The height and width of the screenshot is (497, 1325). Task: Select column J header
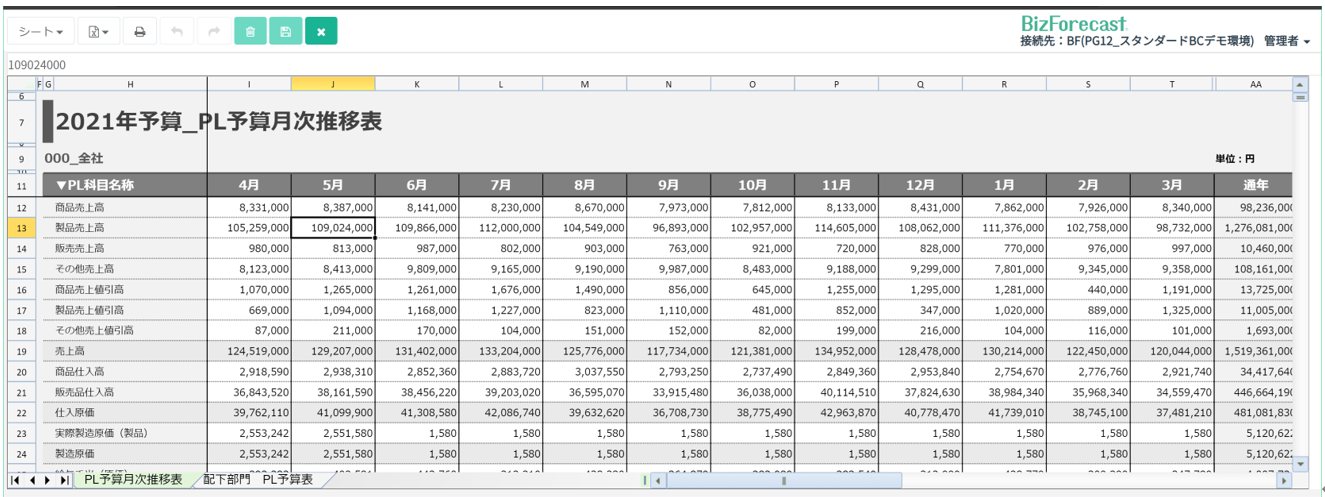coord(333,85)
